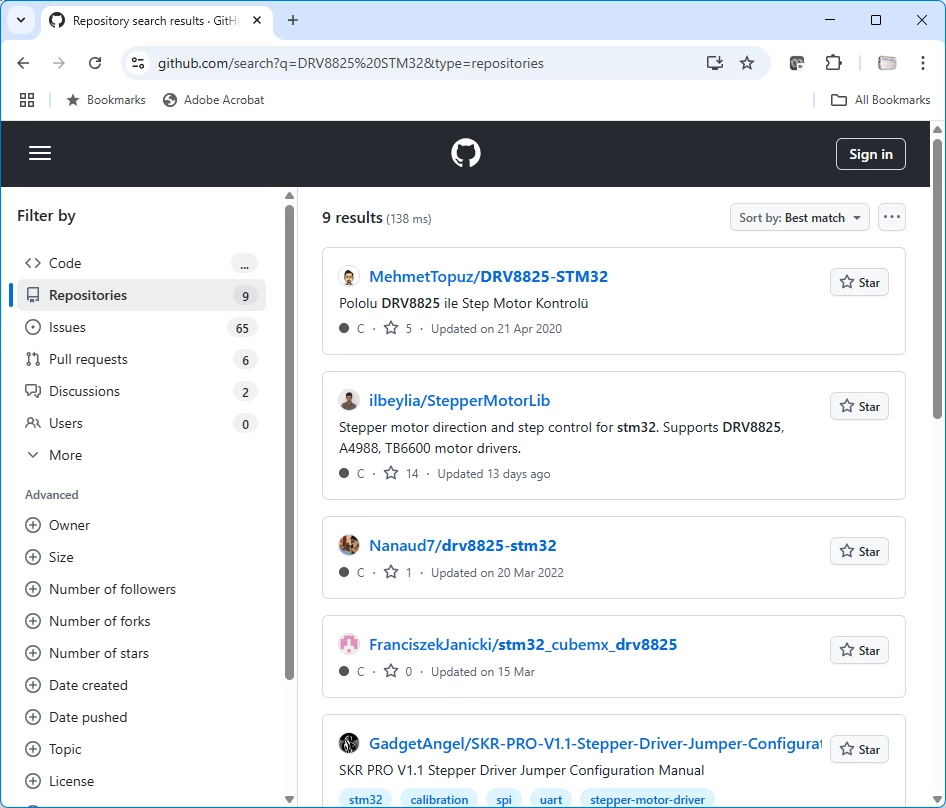946x808 pixels.
Task: Click the star count icon on StepperMotorLib
Action: click(392, 473)
